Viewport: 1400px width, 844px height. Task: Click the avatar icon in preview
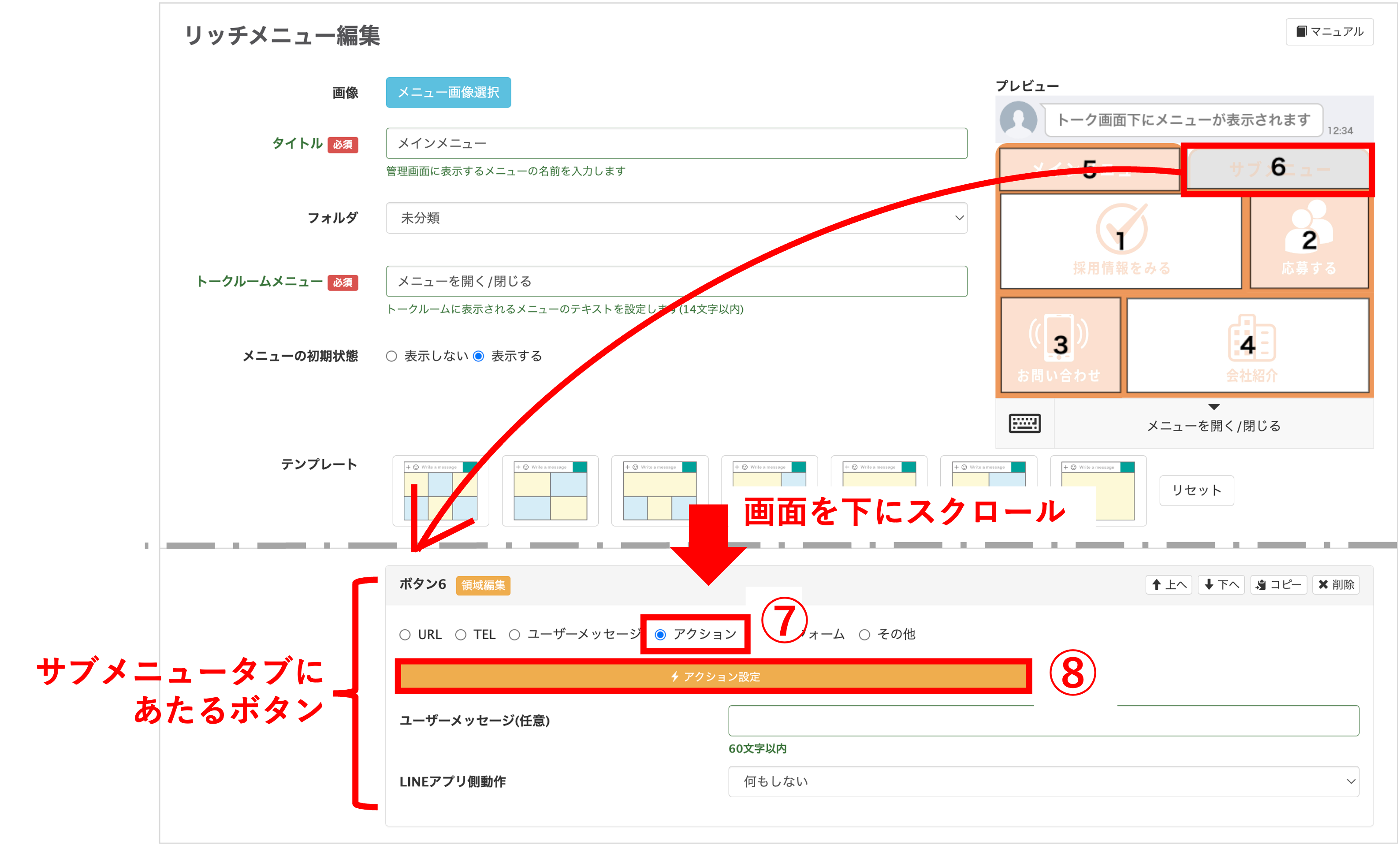(x=1018, y=120)
